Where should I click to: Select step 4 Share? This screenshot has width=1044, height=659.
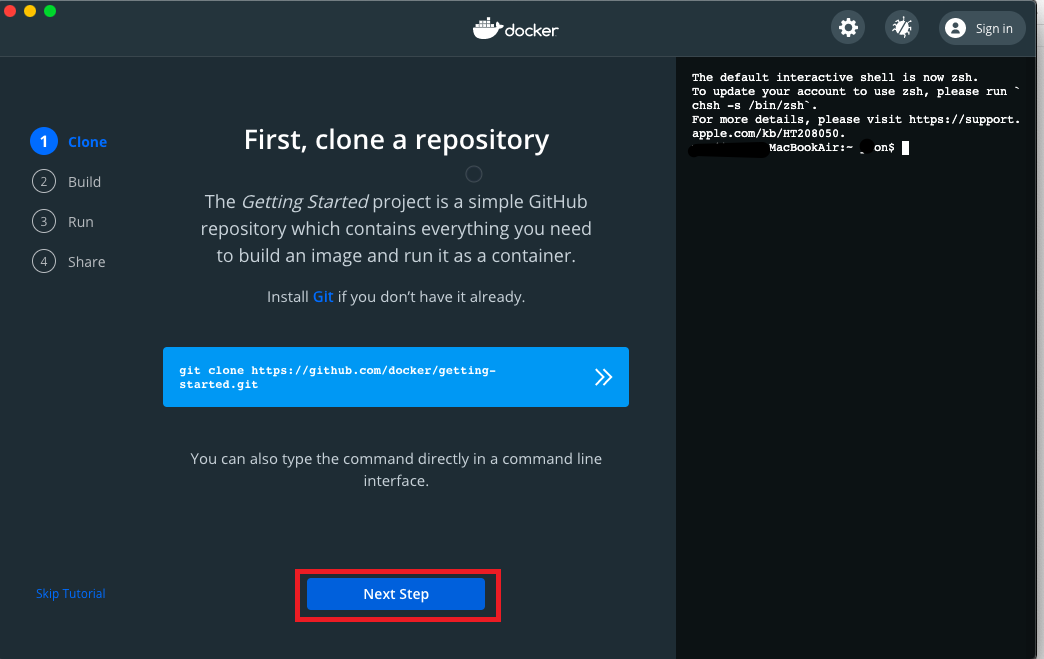69,262
